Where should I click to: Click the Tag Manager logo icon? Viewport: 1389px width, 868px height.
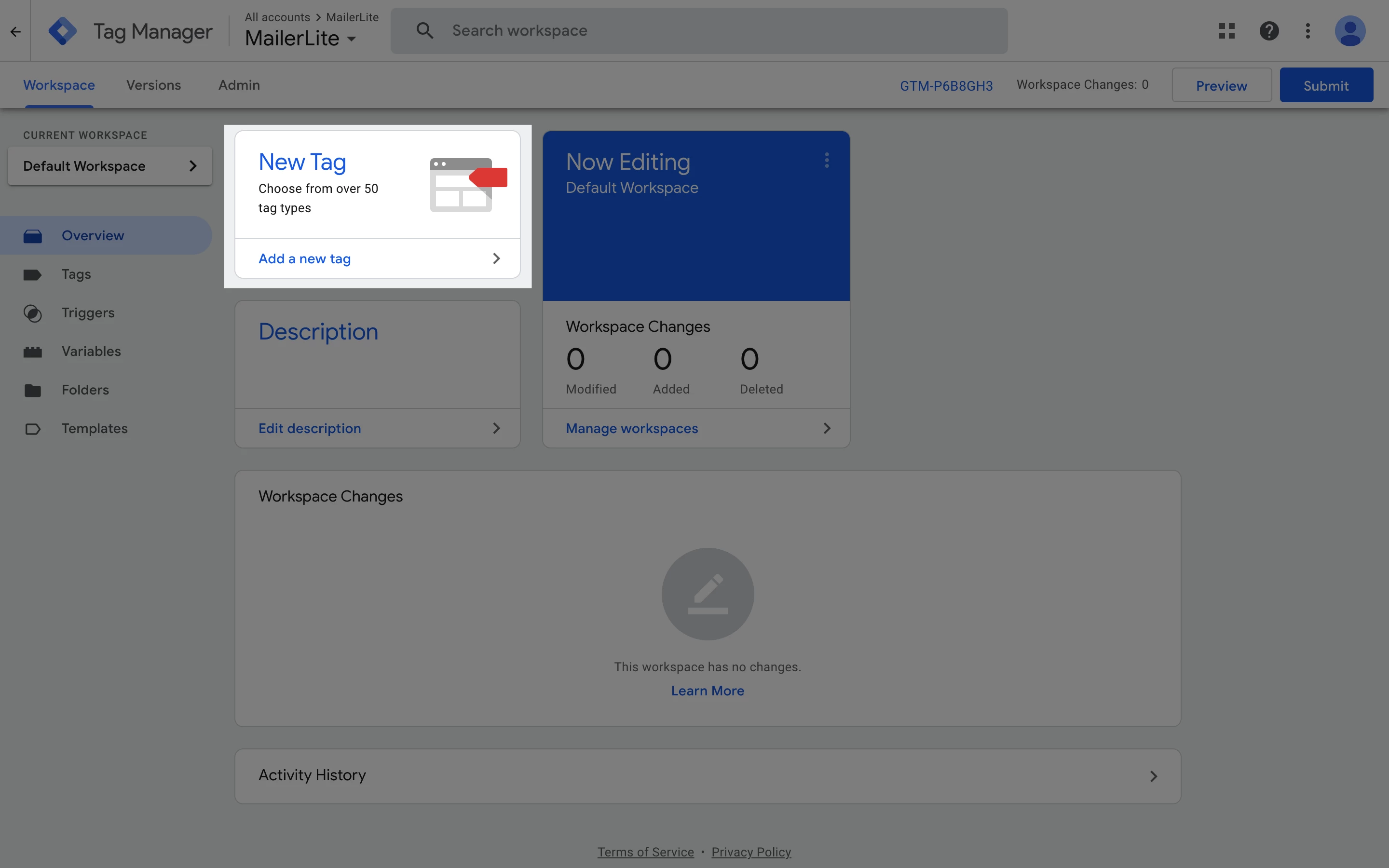(63, 31)
